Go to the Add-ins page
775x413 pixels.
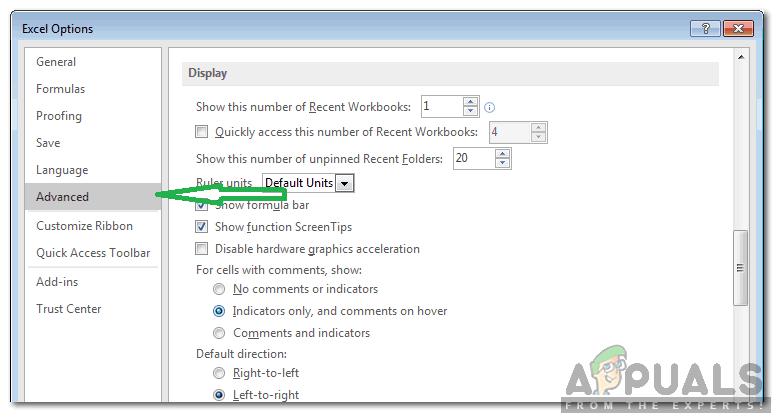93,282
